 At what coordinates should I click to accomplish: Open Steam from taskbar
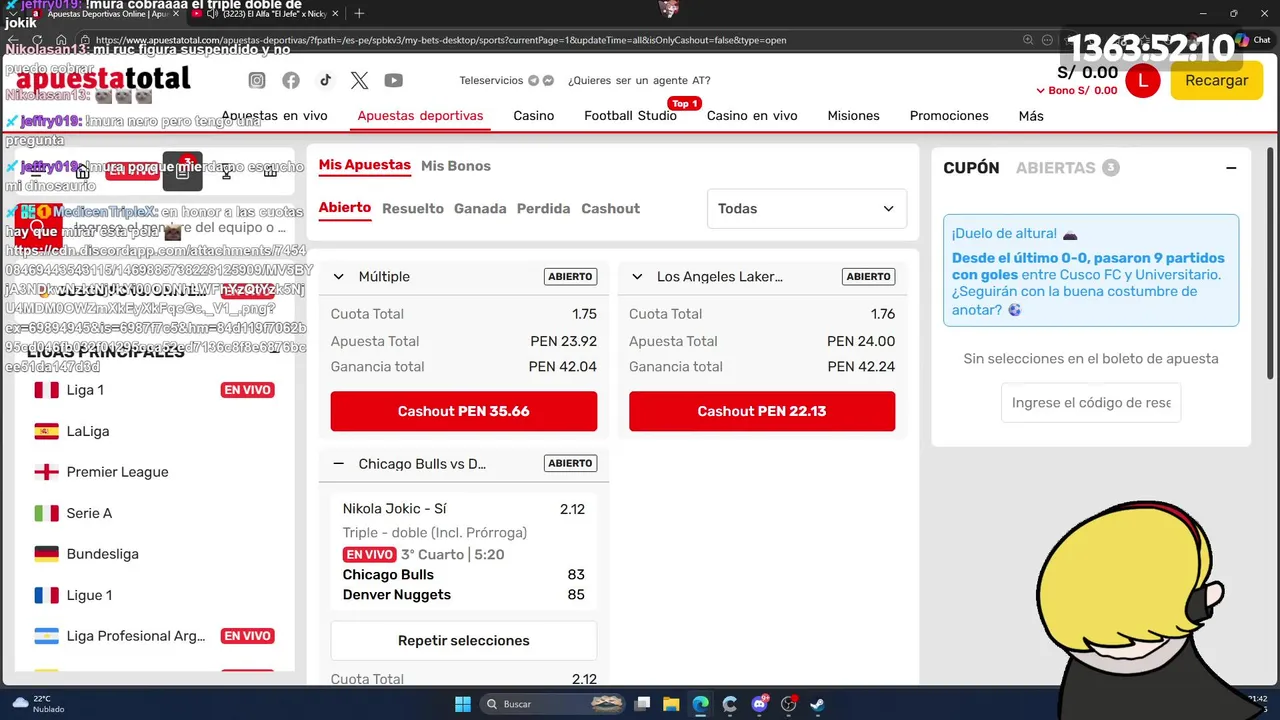pyautogui.click(x=817, y=704)
